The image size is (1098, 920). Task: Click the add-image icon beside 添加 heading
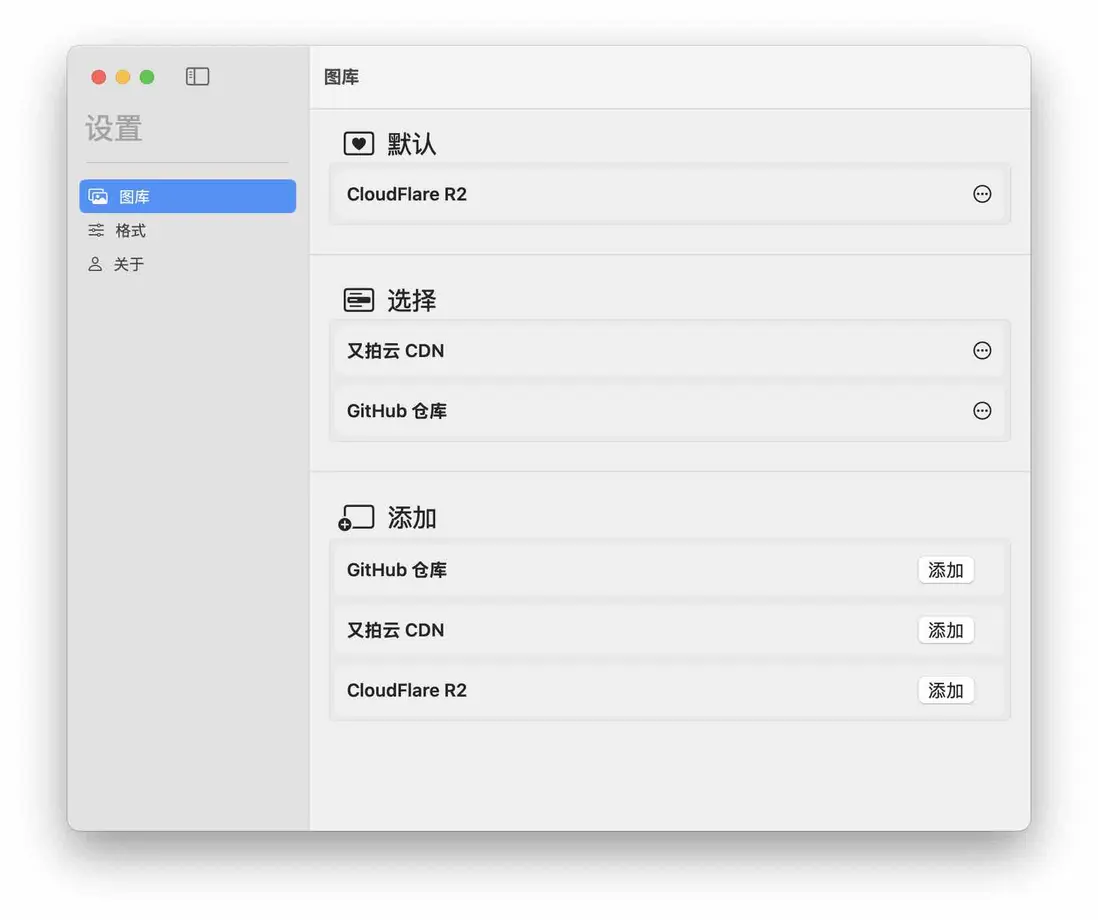[x=355, y=517]
